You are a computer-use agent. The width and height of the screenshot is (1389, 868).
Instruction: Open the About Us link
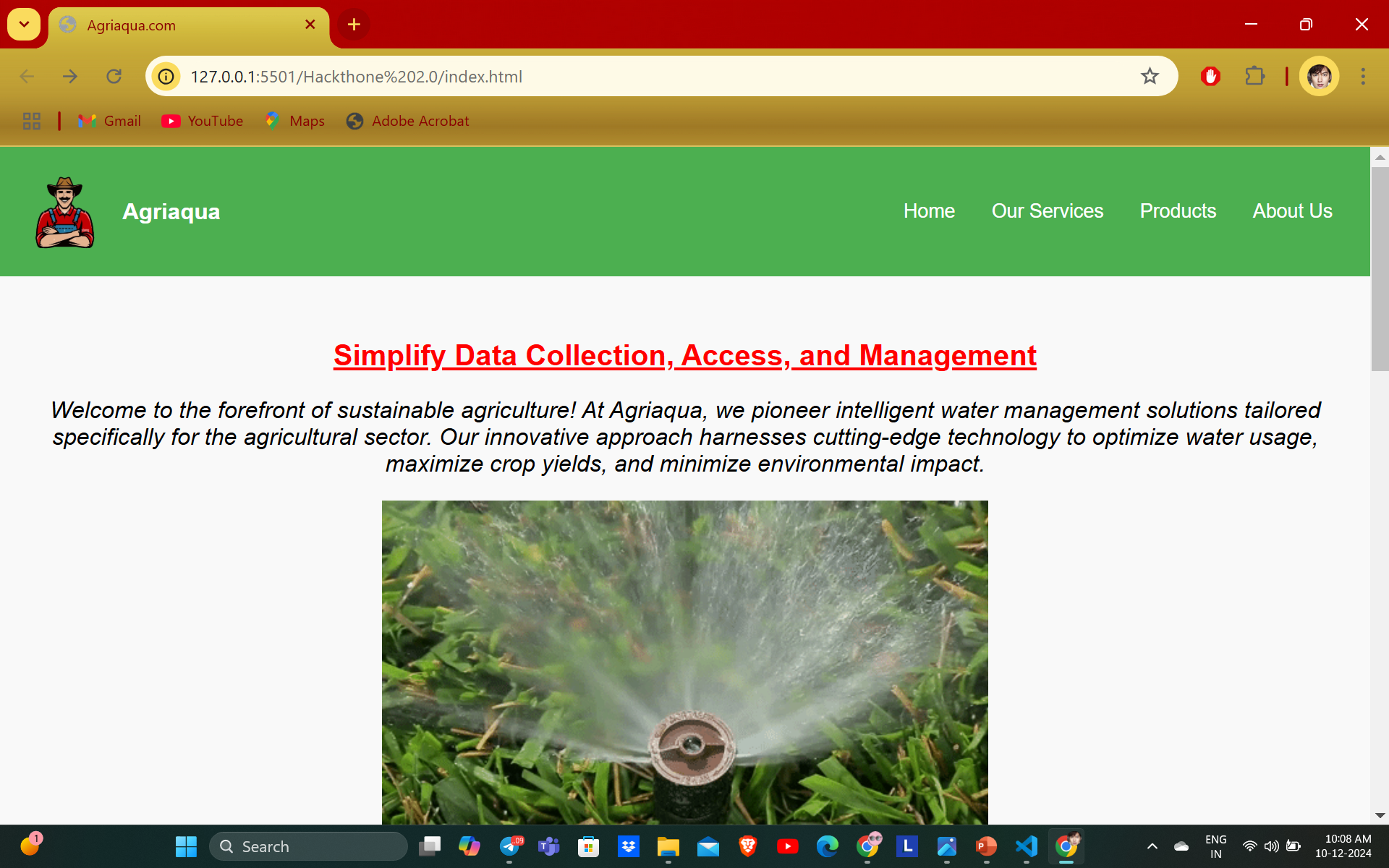point(1292,210)
